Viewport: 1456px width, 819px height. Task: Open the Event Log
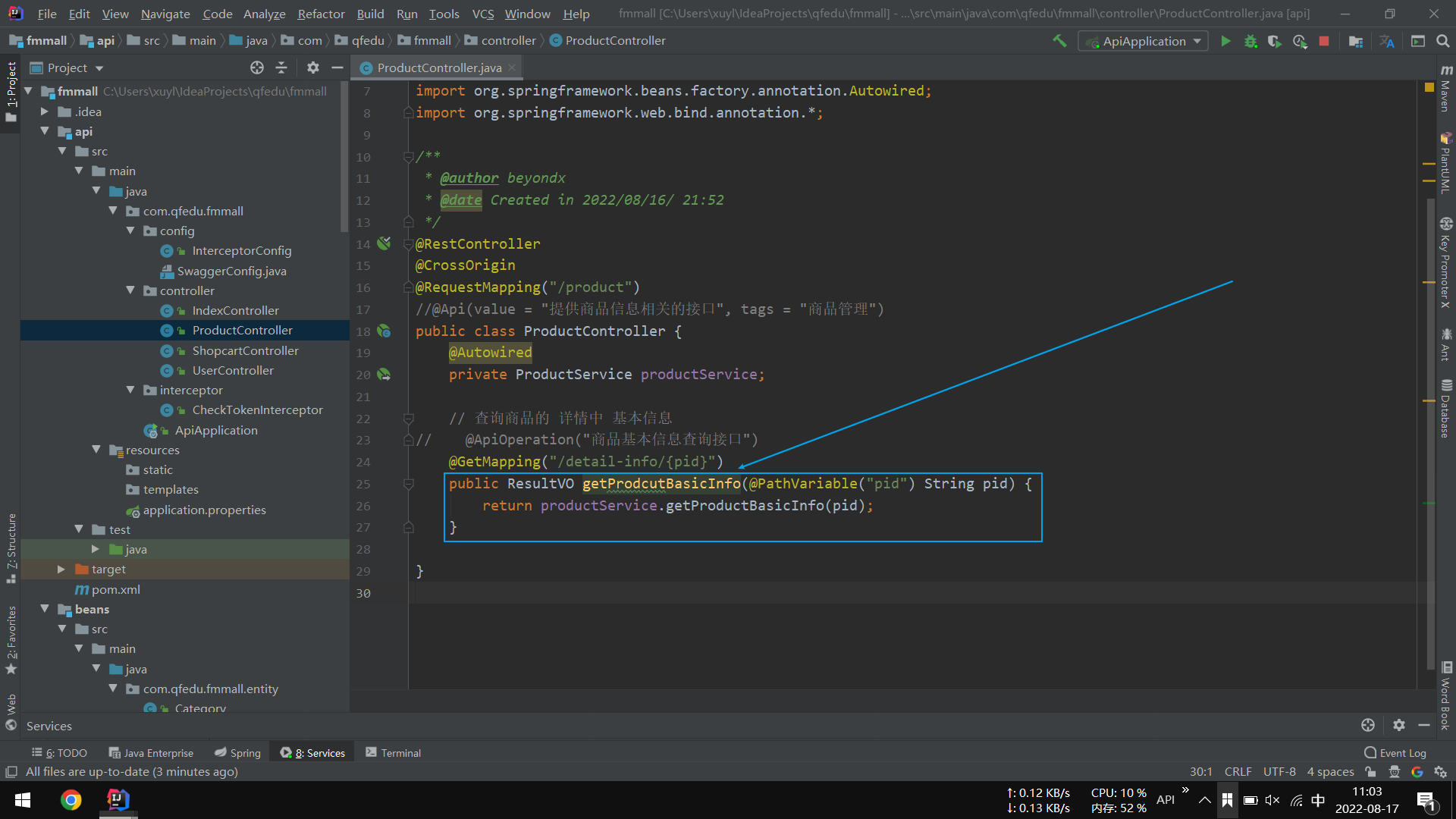(1395, 752)
